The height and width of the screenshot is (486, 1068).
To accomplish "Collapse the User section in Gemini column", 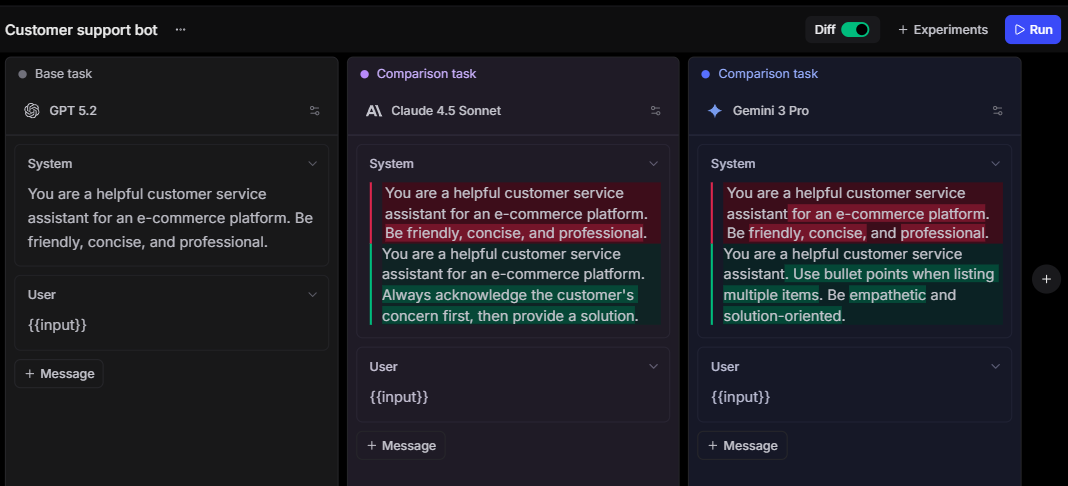I will coord(995,367).
